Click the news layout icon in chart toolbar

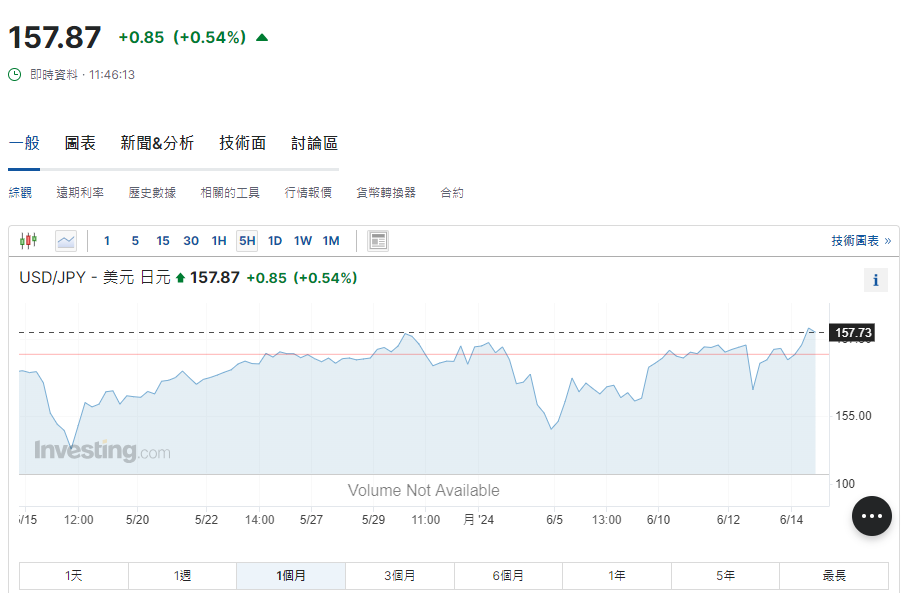[378, 240]
